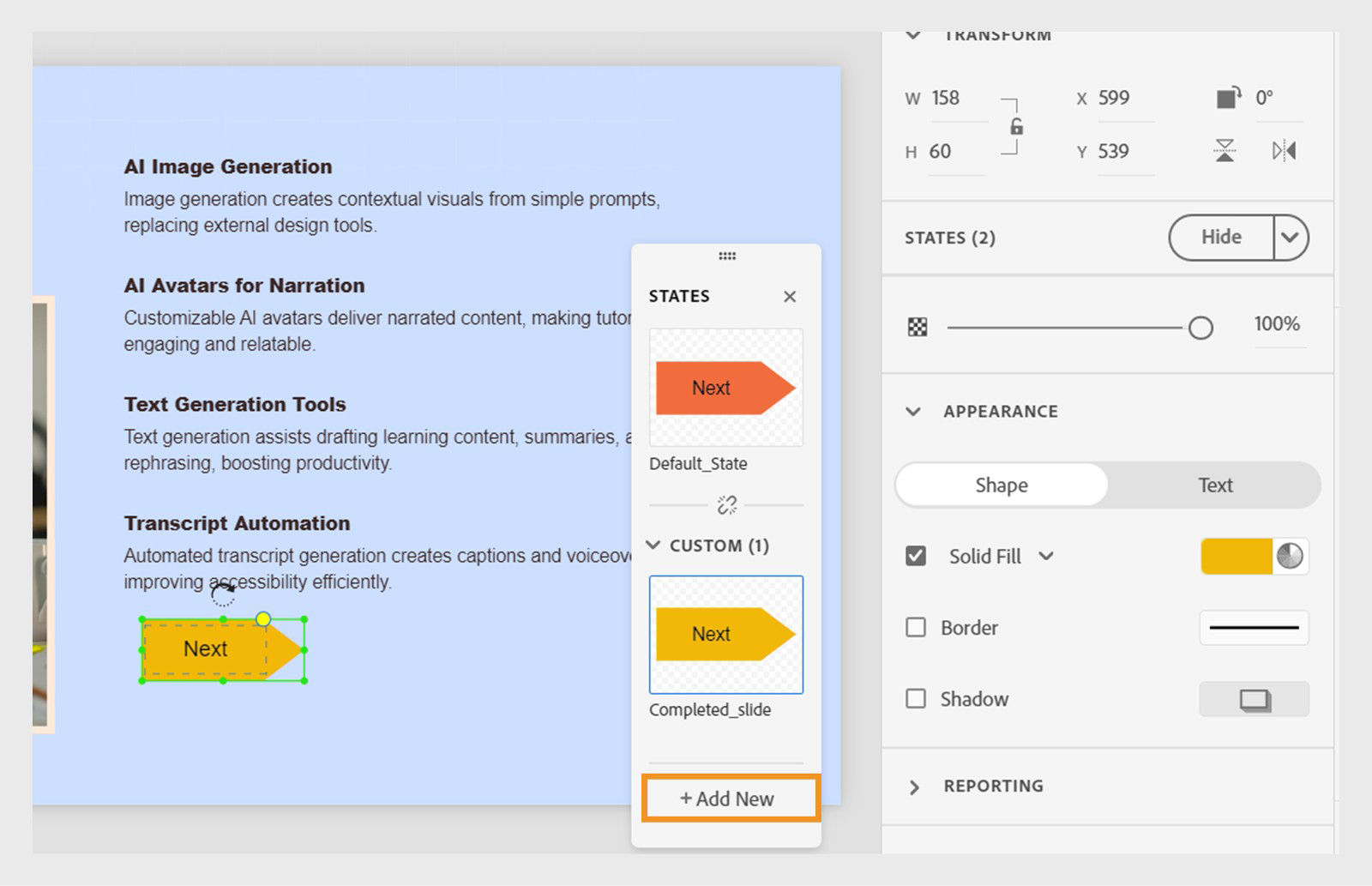
Task: Enable the Shadow checkbox
Action: pos(915,699)
